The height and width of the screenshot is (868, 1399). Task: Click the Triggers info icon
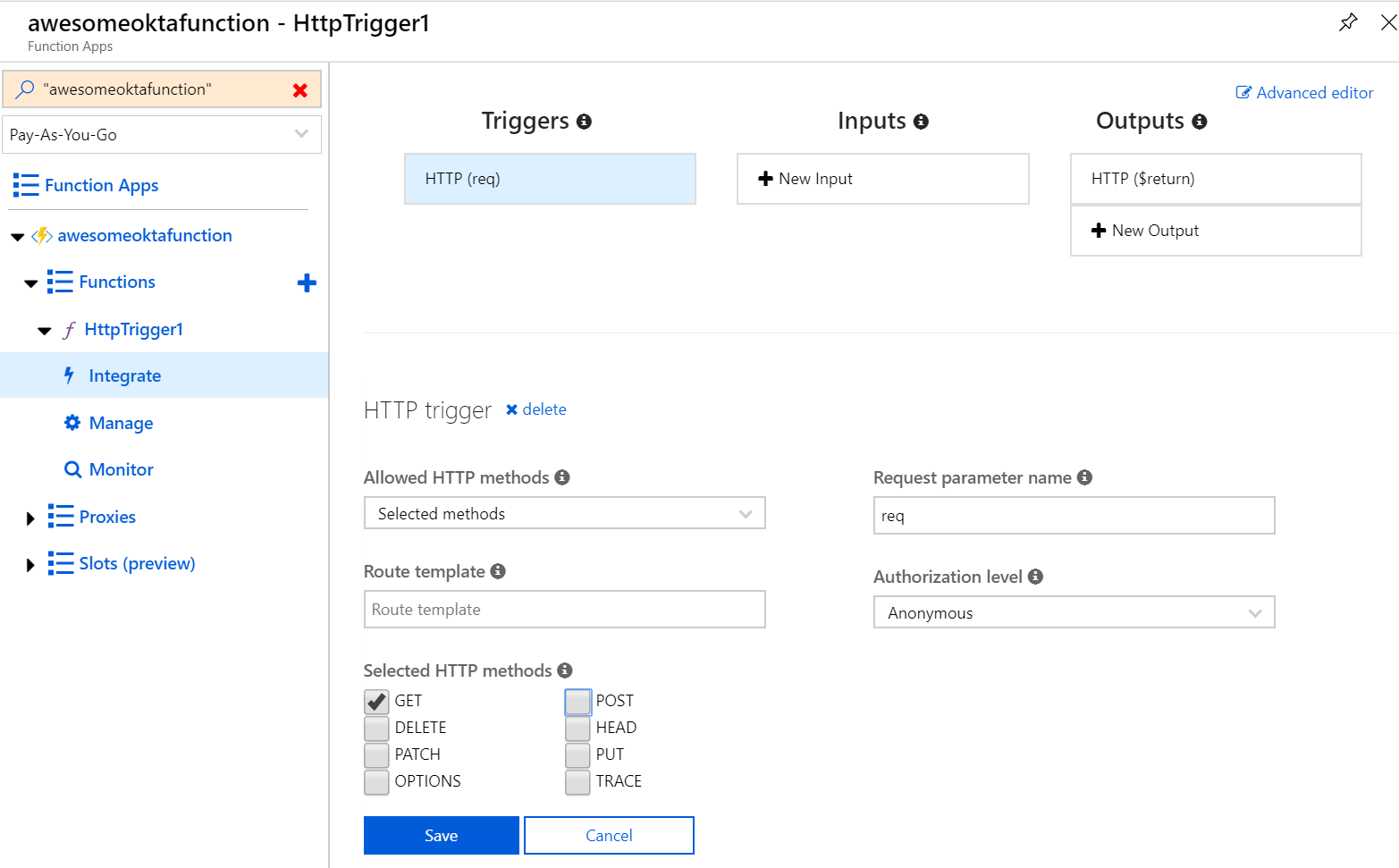[584, 122]
